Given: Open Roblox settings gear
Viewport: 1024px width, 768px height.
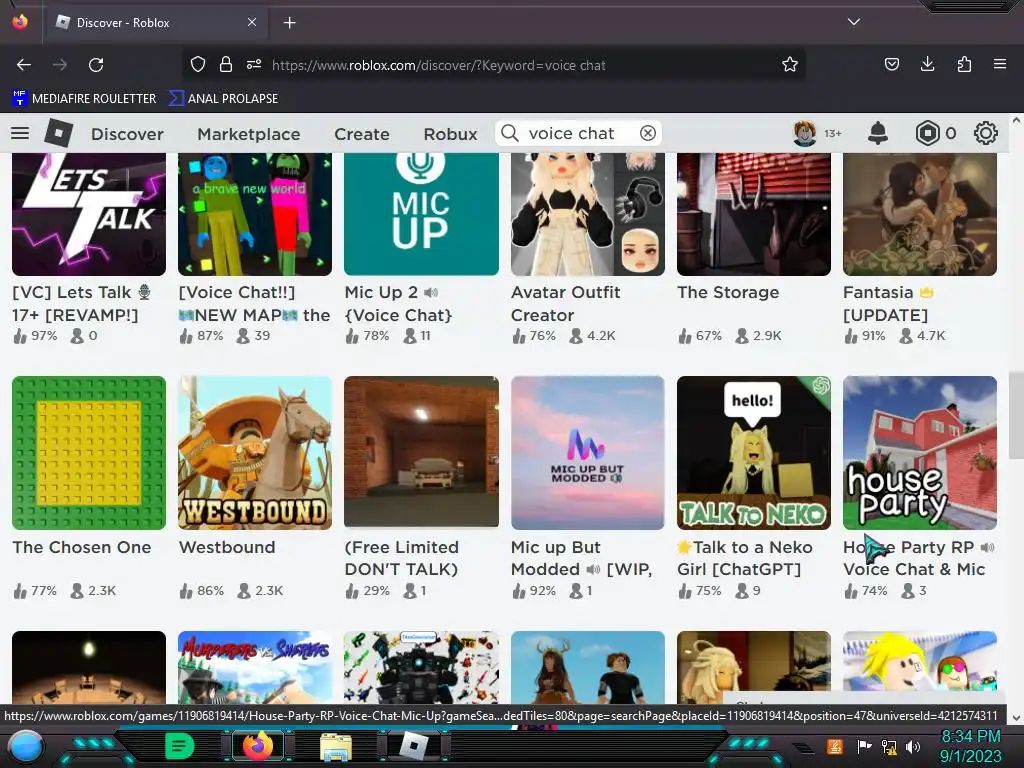Looking at the screenshot, I should pyautogui.click(x=985, y=133).
